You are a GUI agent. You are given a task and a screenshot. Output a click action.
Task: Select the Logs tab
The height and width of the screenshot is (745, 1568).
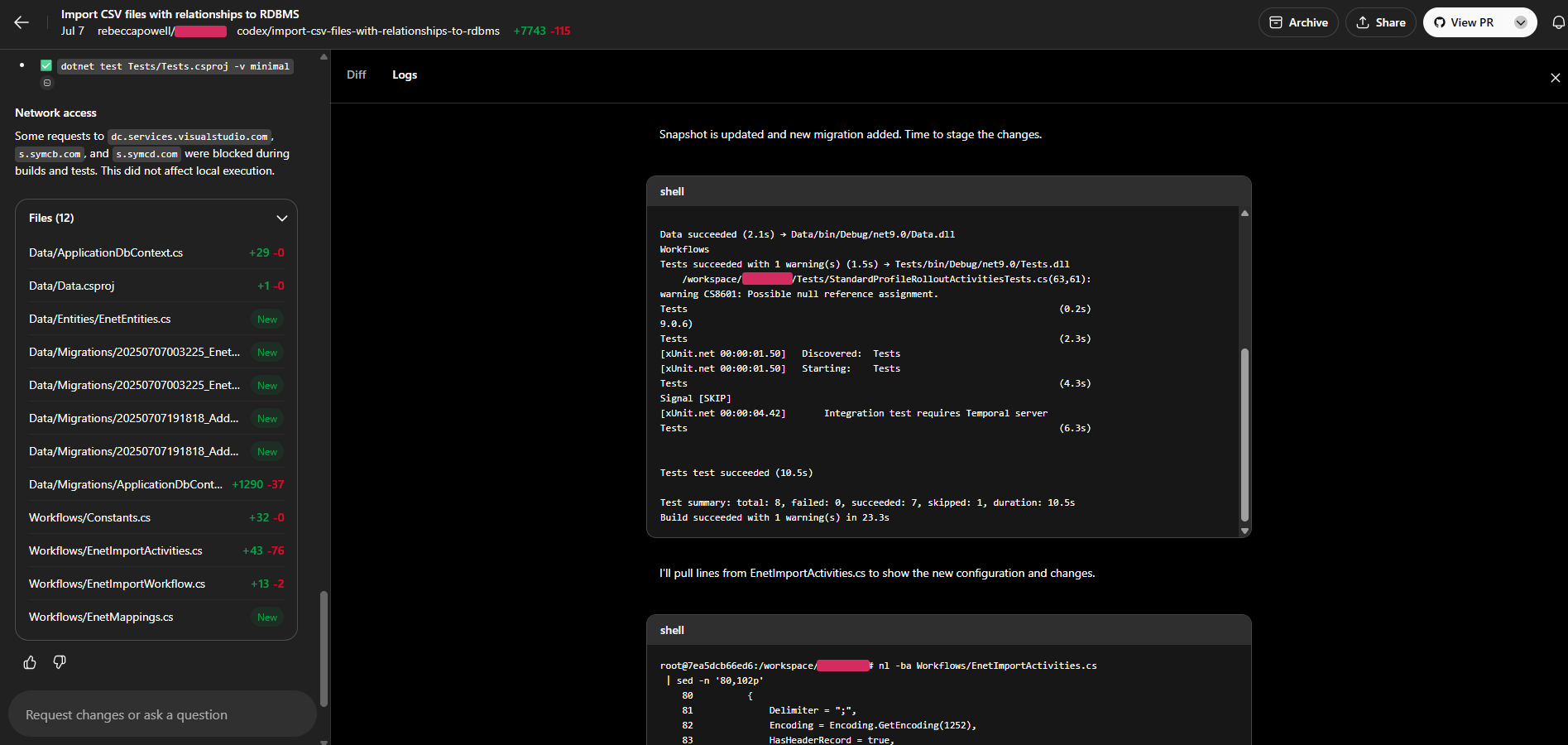(x=405, y=74)
